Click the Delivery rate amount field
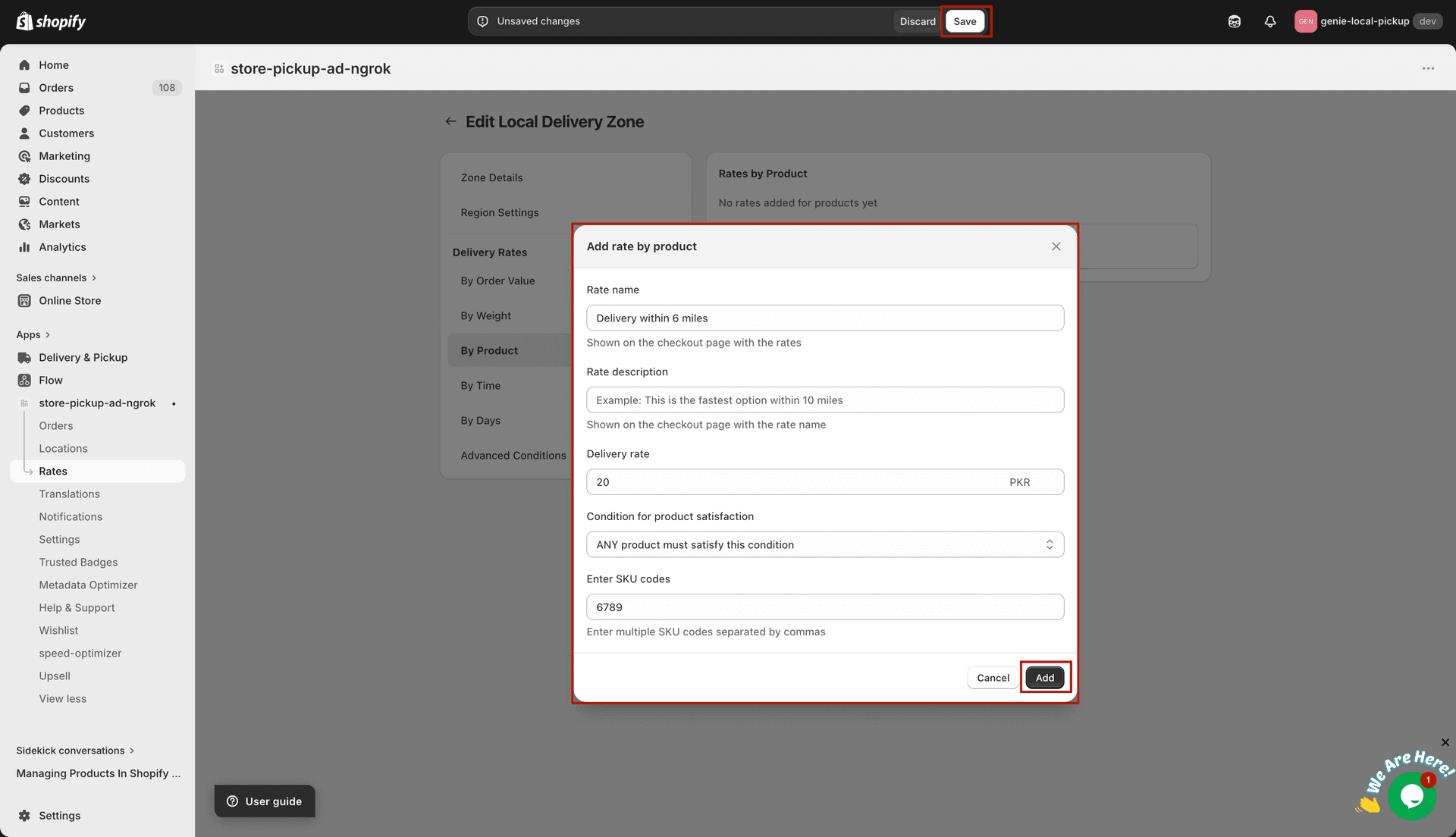The height and width of the screenshot is (837, 1456). click(x=825, y=481)
